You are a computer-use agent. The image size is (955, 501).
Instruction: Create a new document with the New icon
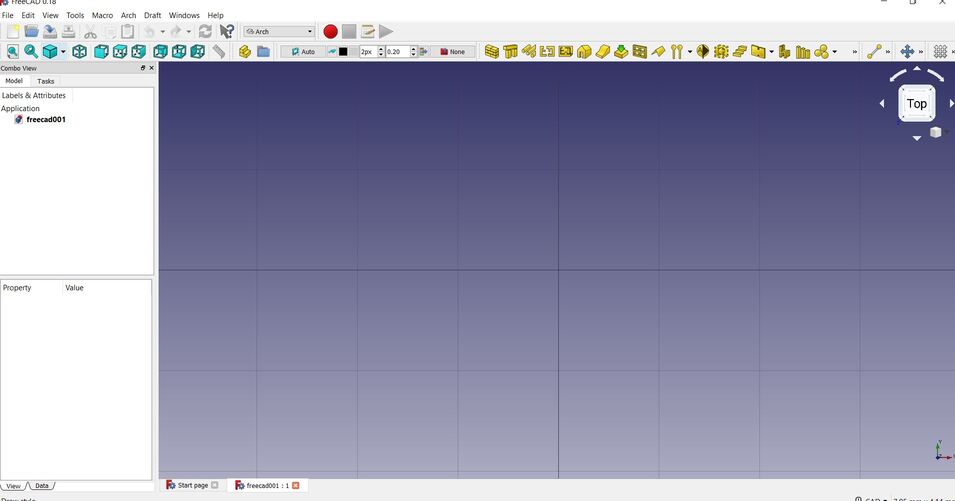click(13, 32)
